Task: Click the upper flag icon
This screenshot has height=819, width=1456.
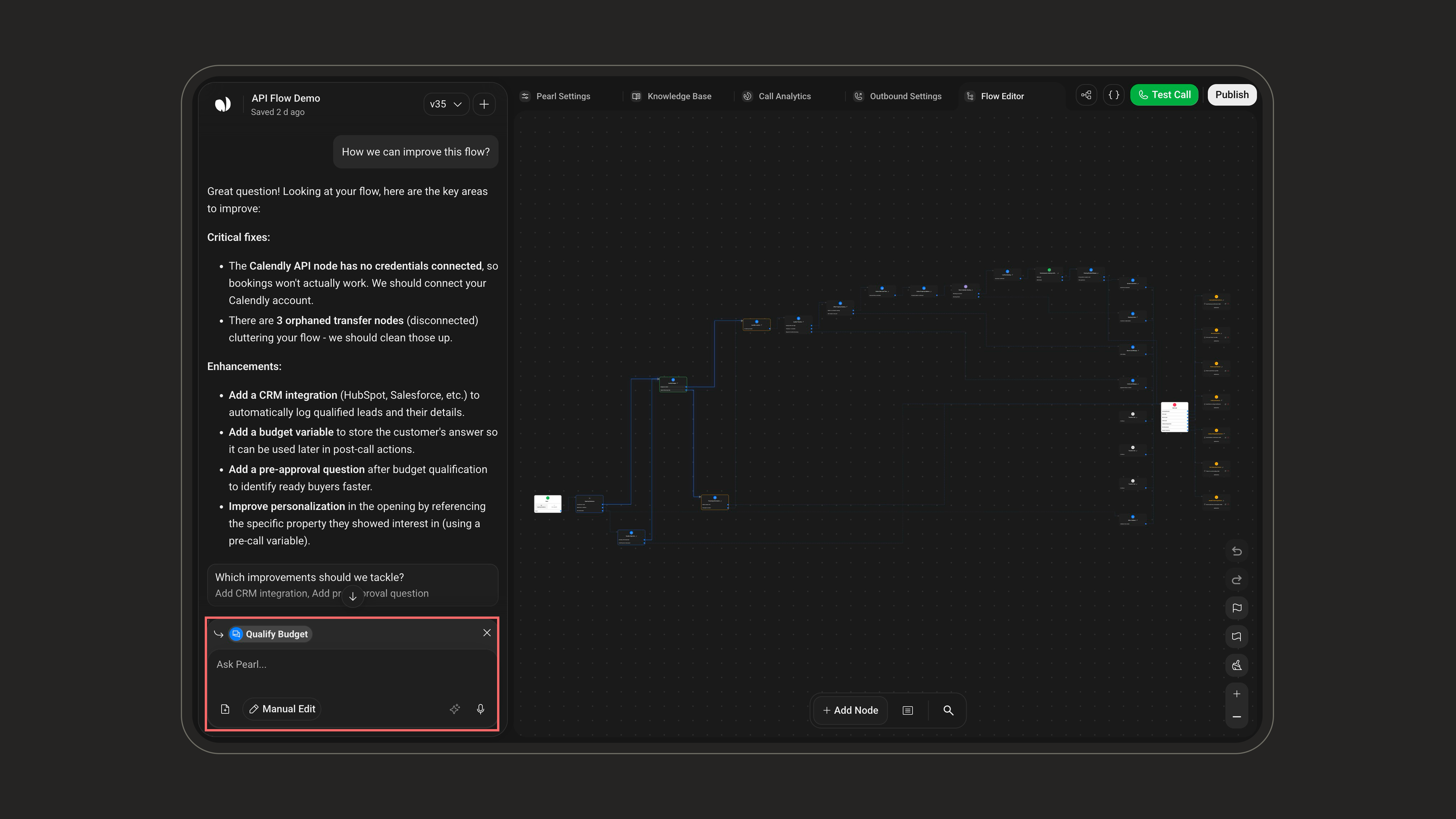Action: (x=1237, y=608)
